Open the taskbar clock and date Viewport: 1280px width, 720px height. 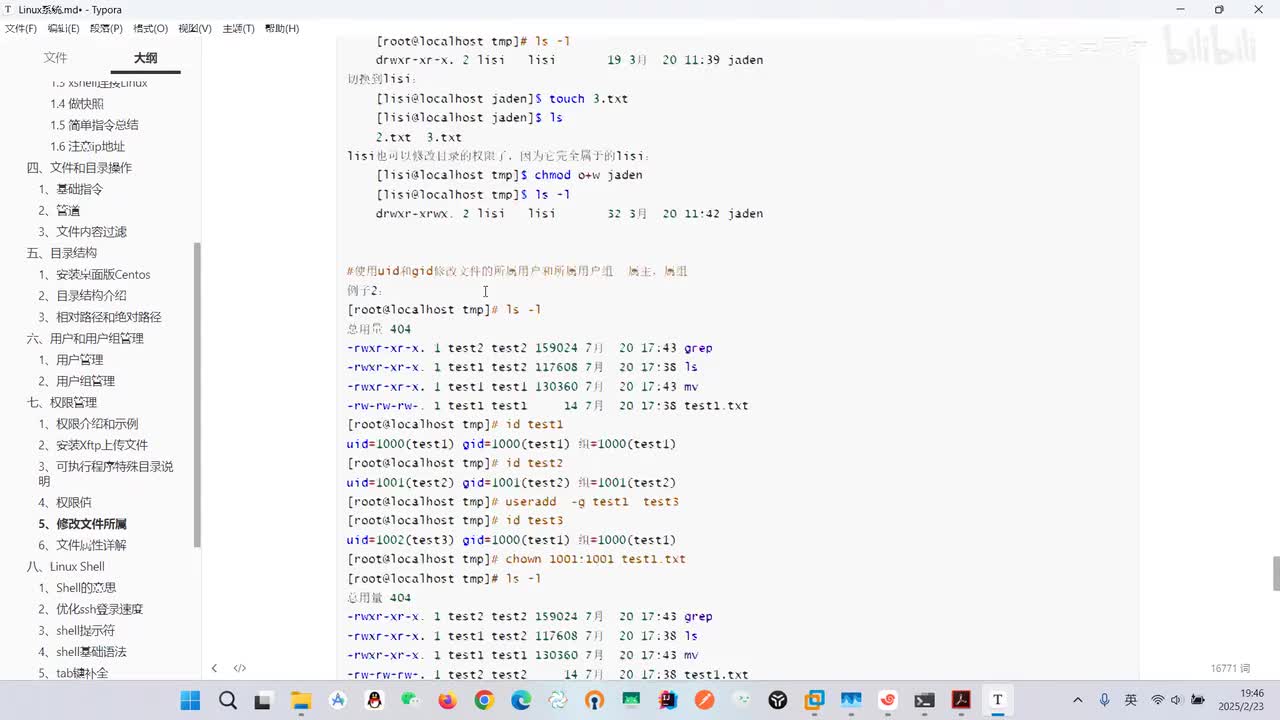click(1243, 700)
